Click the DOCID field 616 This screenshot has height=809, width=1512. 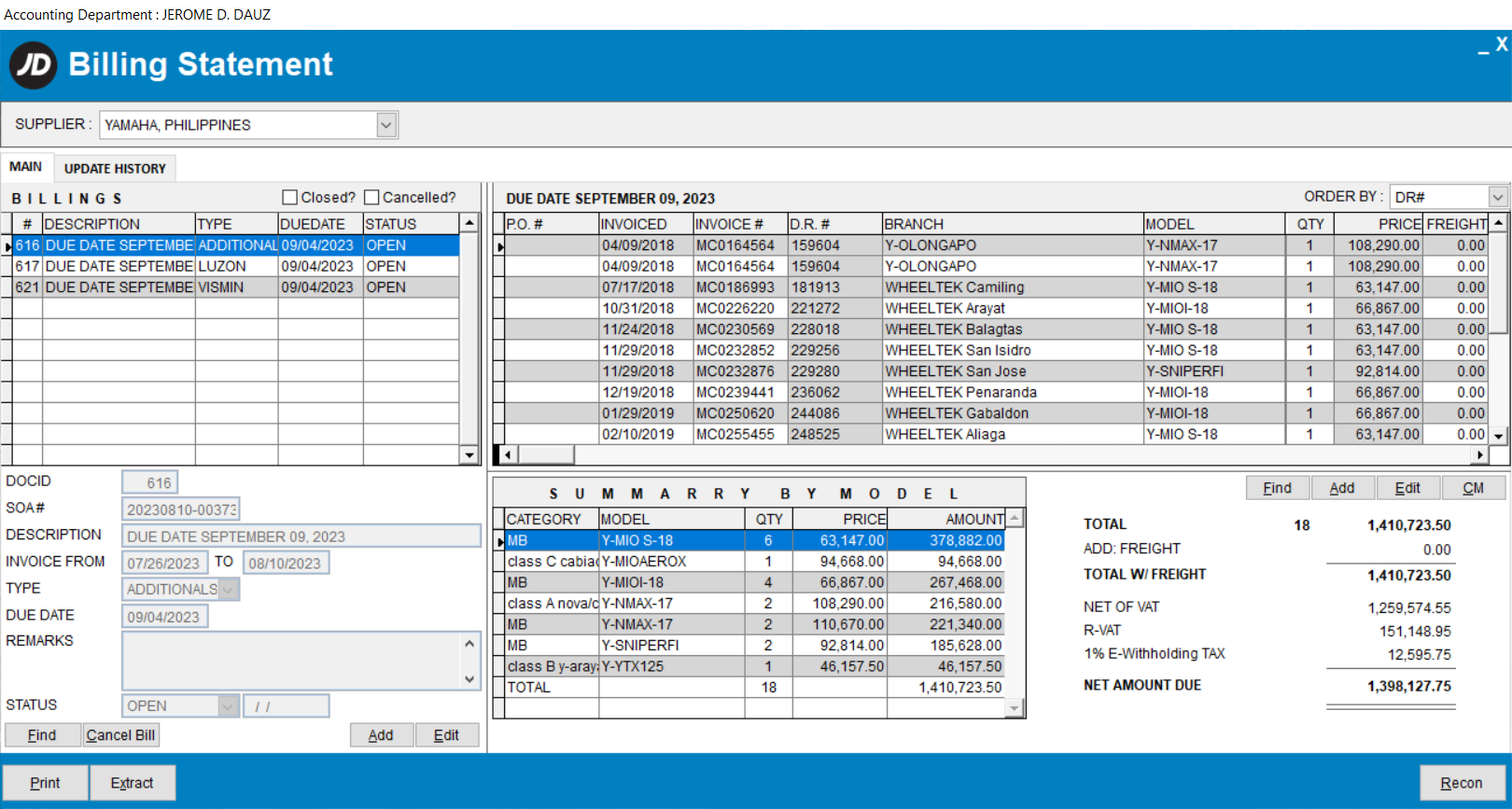pos(149,482)
